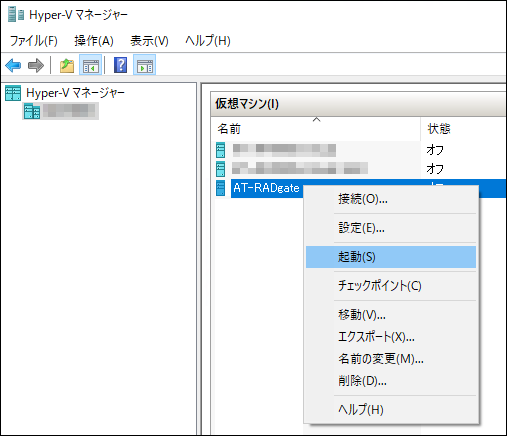Click the first blurred VM's server icon
This screenshot has width=507, height=436.
coord(220,150)
